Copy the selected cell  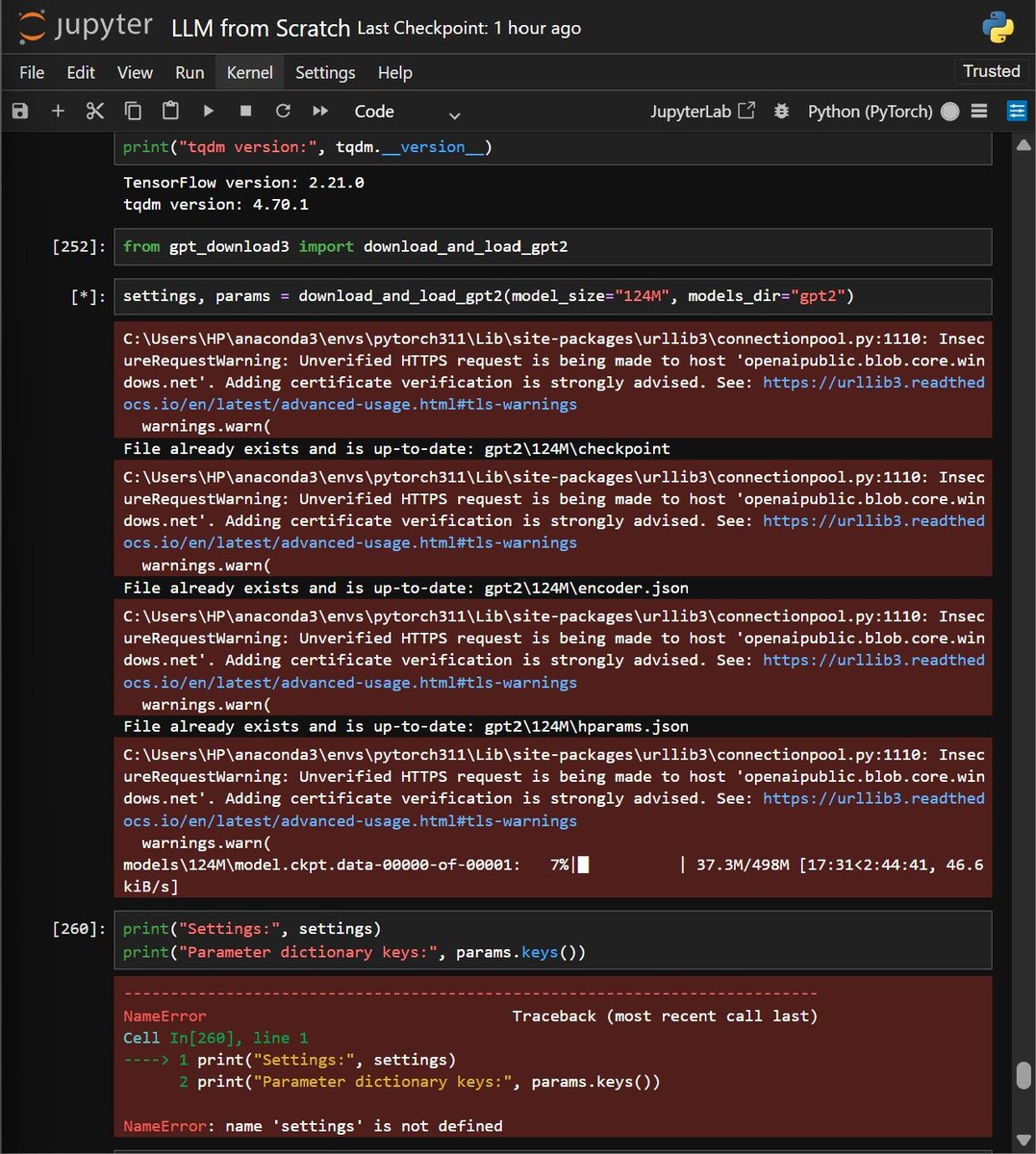pos(133,112)
